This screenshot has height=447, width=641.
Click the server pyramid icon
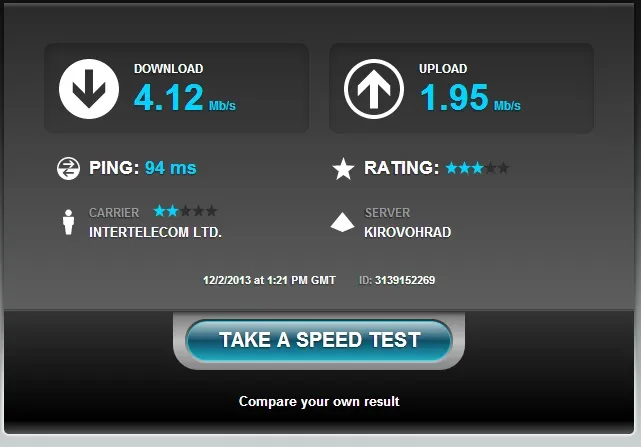pos(342,222)
